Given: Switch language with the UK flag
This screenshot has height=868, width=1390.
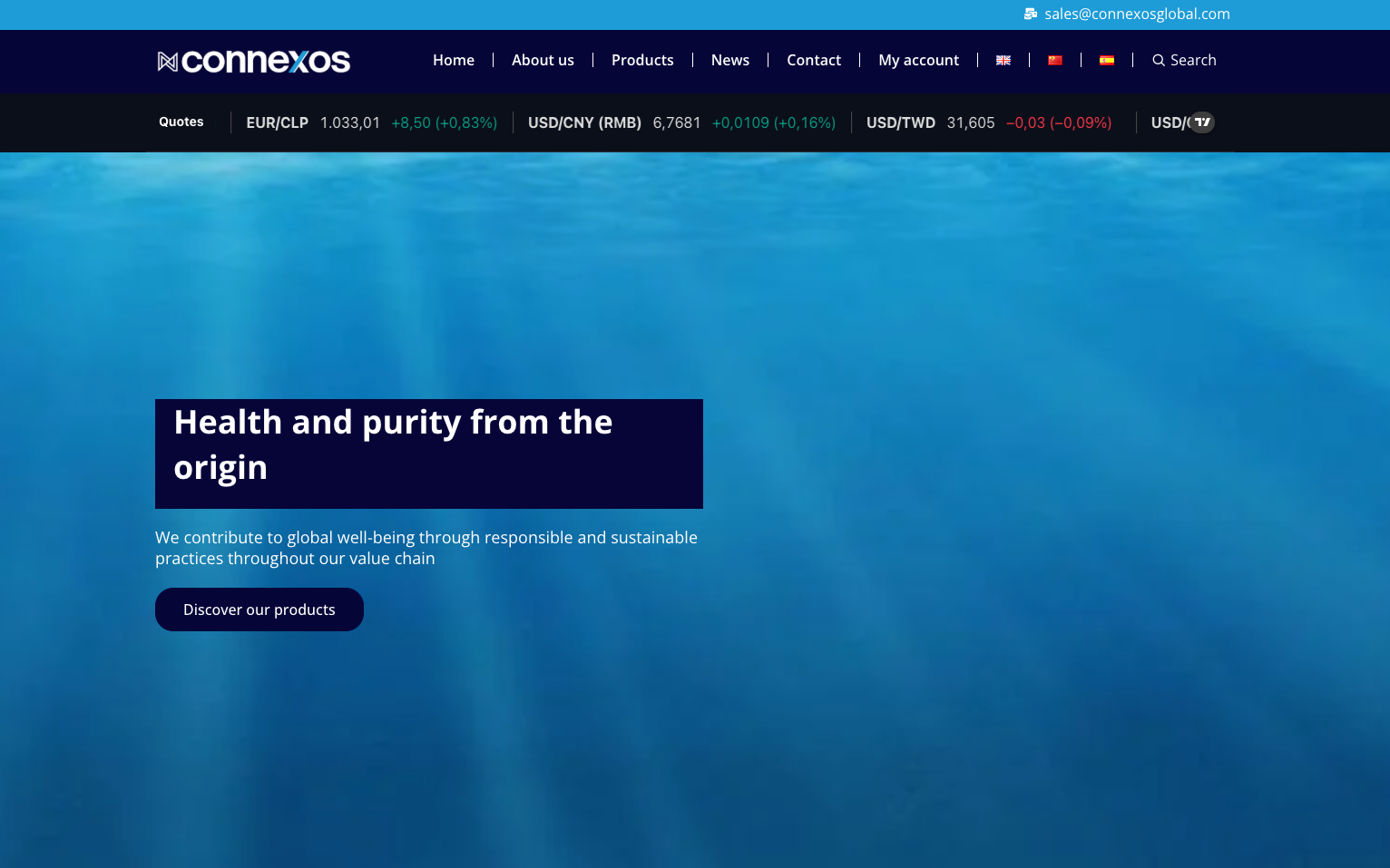Looking at the screenshot, I should click(x=1003, y=61).
